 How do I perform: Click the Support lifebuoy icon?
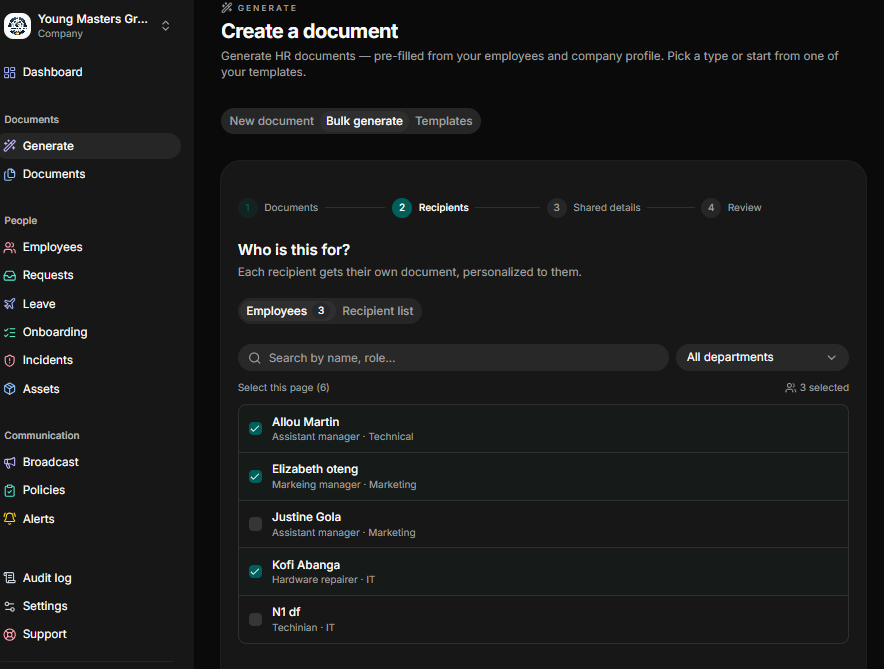click(x=10, y=634)
